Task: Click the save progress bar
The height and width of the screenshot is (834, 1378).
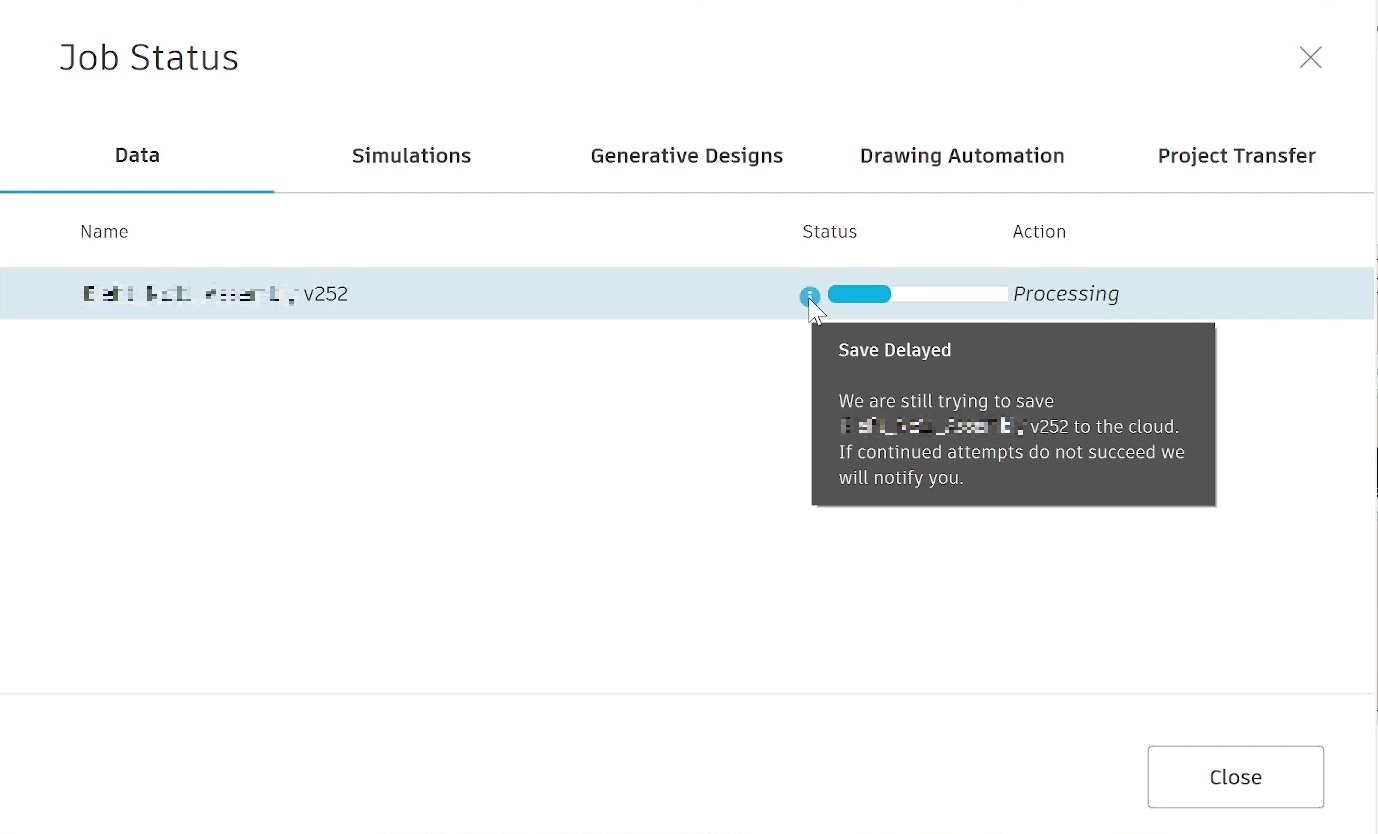Action: pyautogui.click(x=917, y=294)
